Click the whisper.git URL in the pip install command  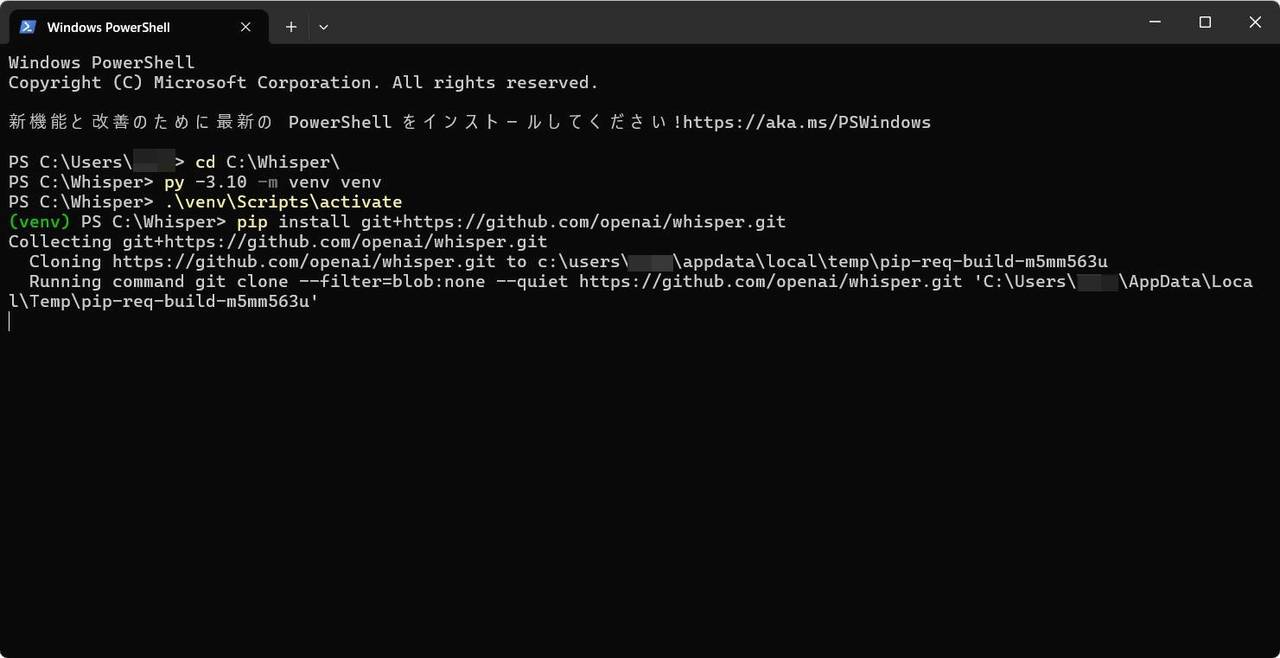click(573, 221)
